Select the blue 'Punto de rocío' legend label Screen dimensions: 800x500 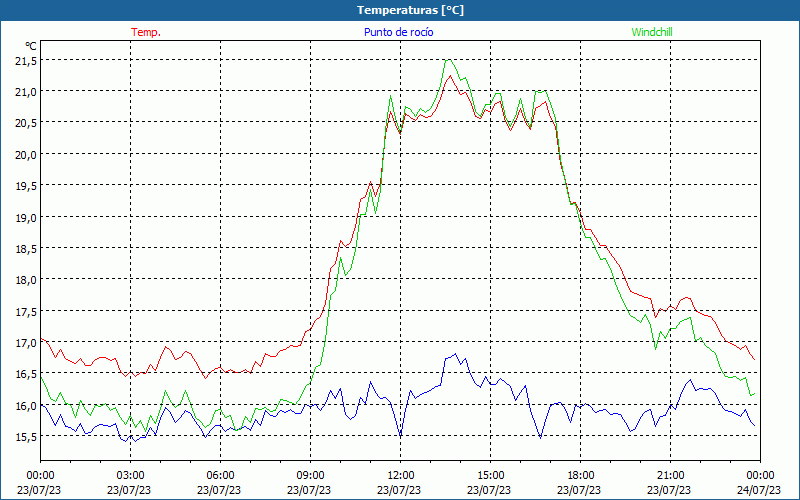click(398, 32)
